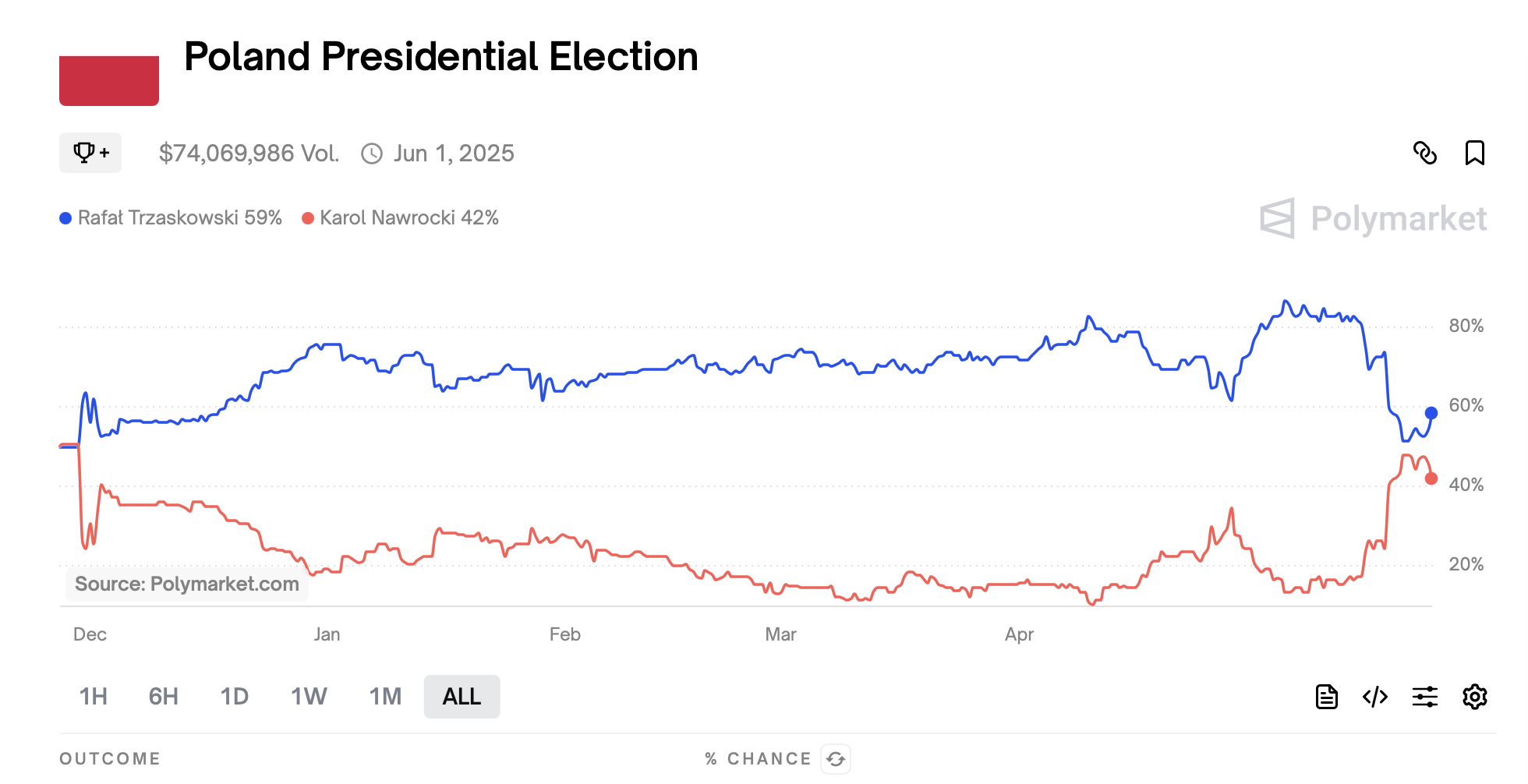Copy the market link via chain icon
The height and width of the screenshot is (784, 1528).
point(1424,153)
